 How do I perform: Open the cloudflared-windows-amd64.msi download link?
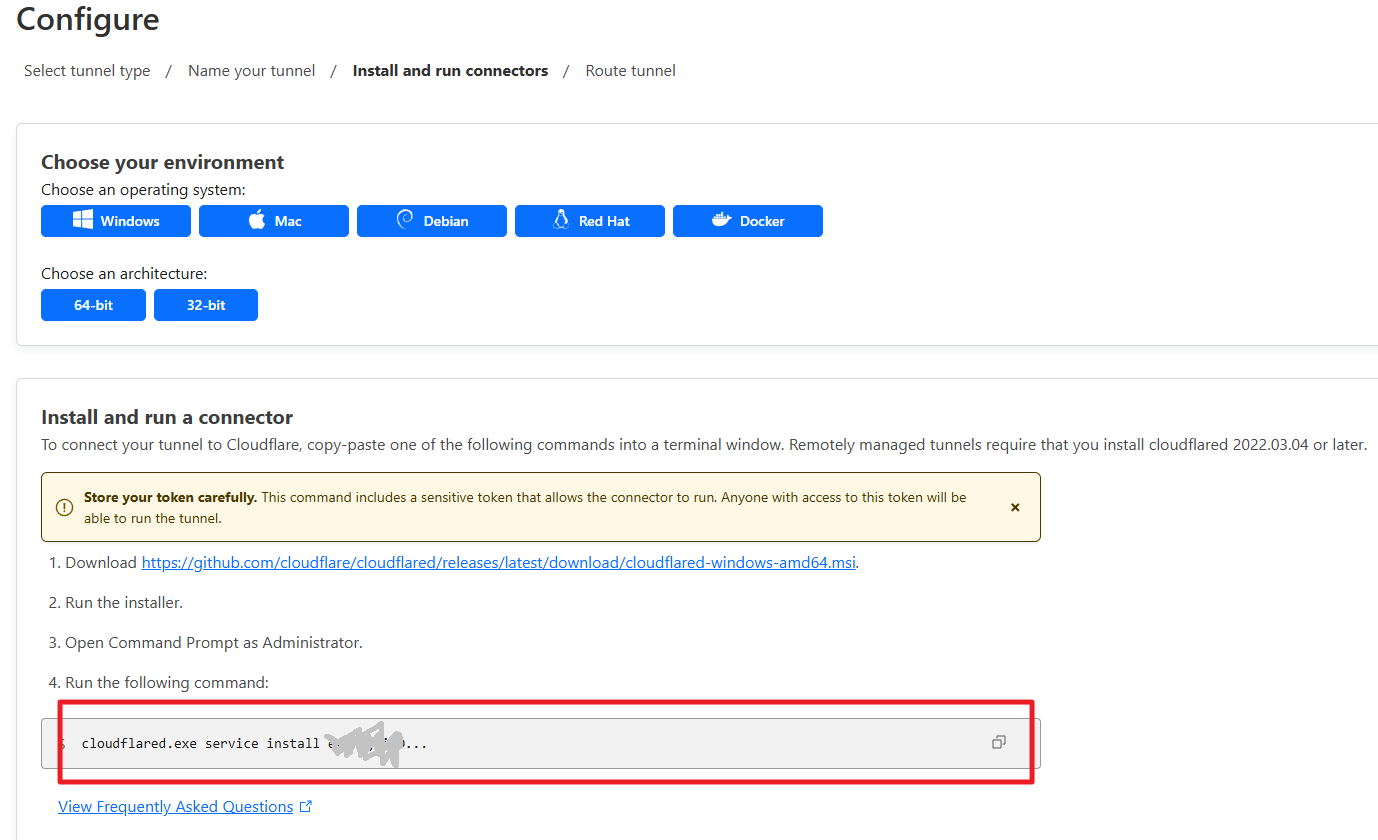click(498, 562)
